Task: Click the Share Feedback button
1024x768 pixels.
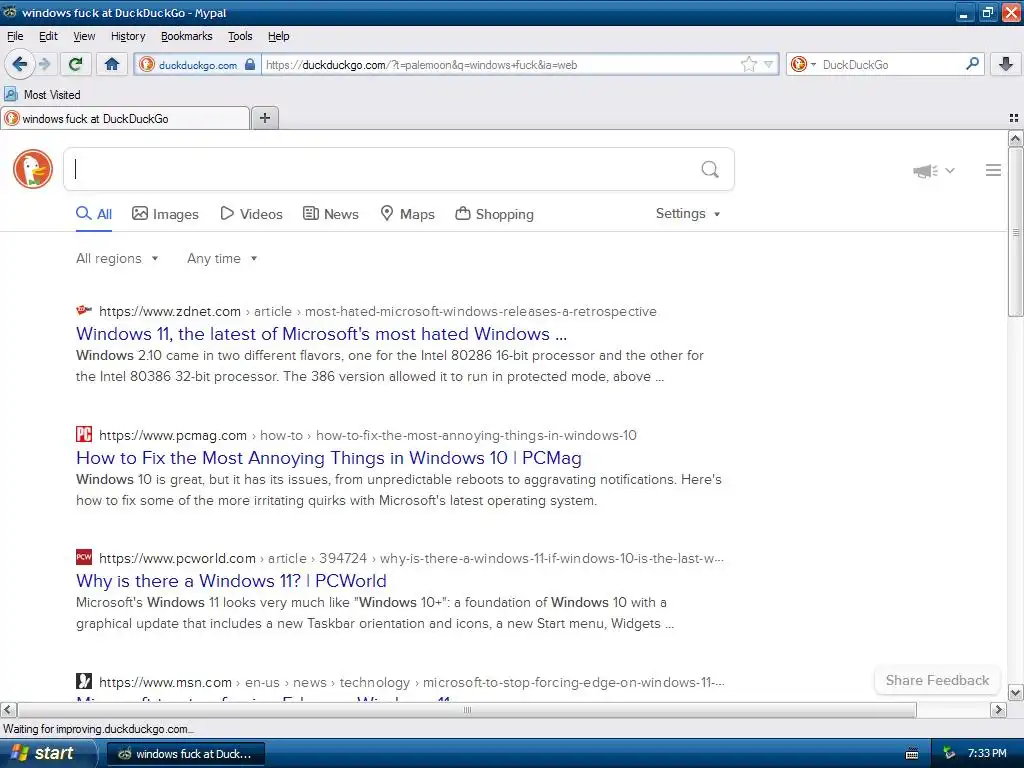Action: point(937,680)
